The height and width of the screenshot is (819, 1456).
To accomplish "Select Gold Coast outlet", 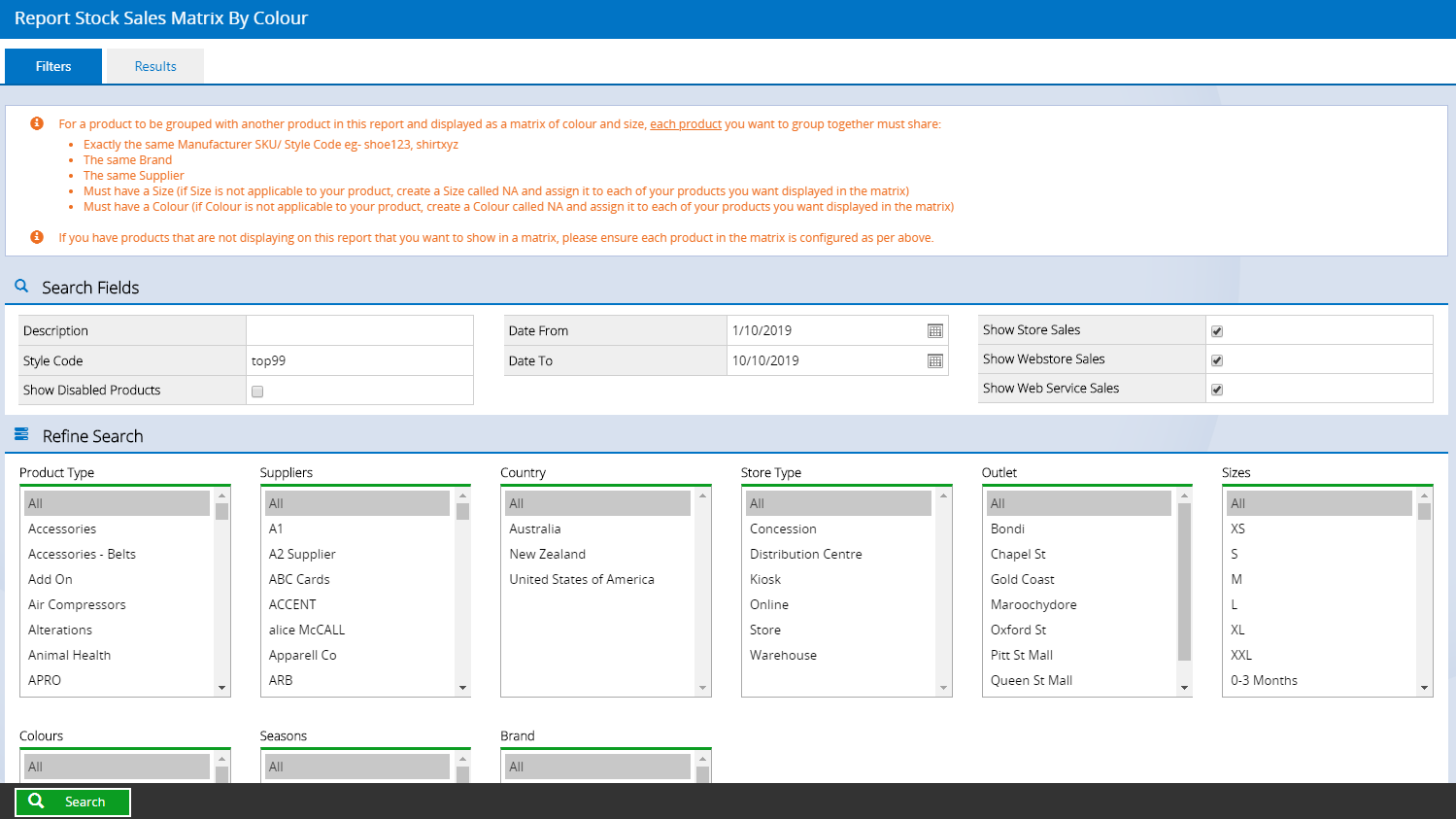I will [1078, 579].
